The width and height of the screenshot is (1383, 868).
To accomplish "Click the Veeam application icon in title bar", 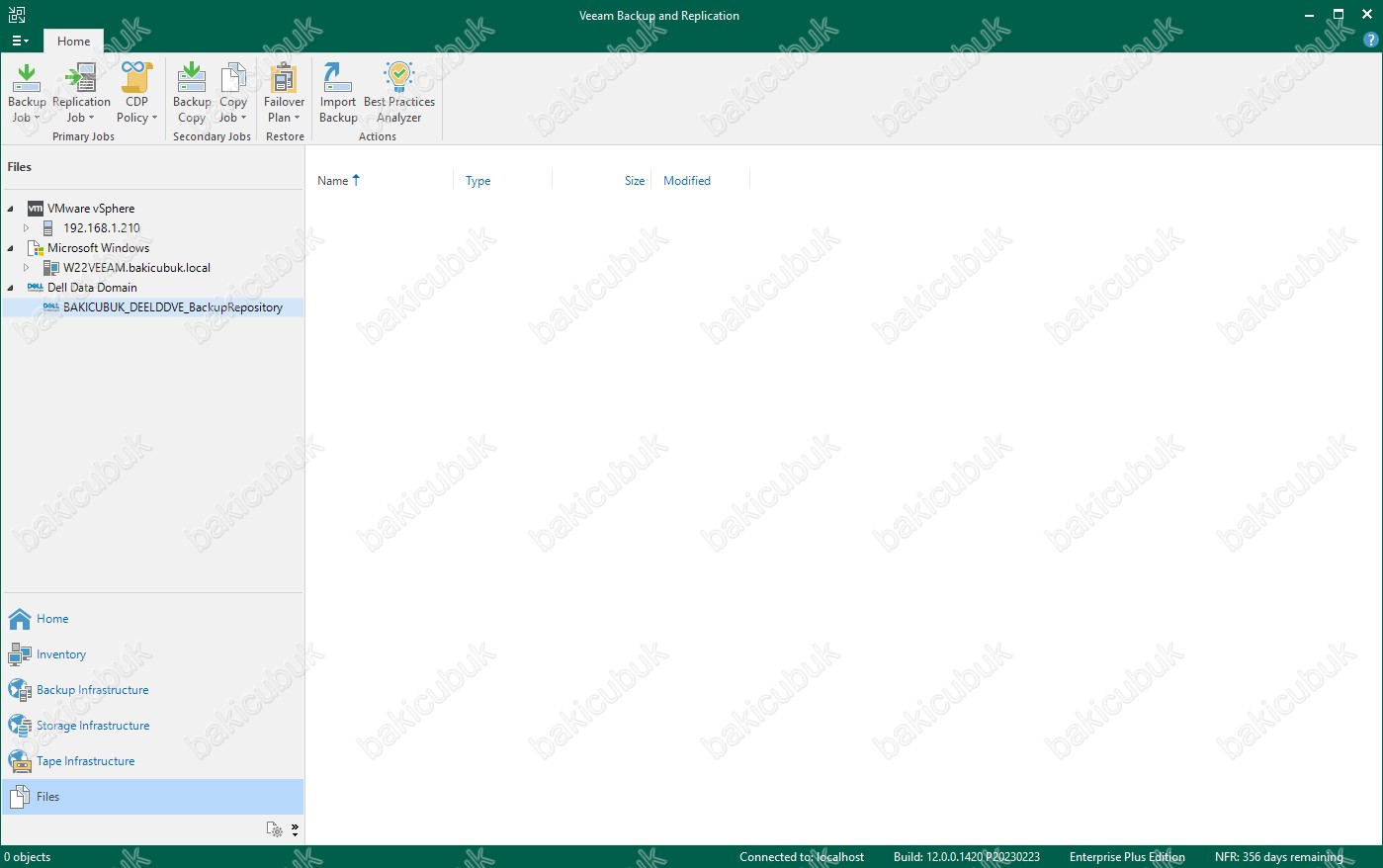I will pyautogui.click(x=16, y=15).
